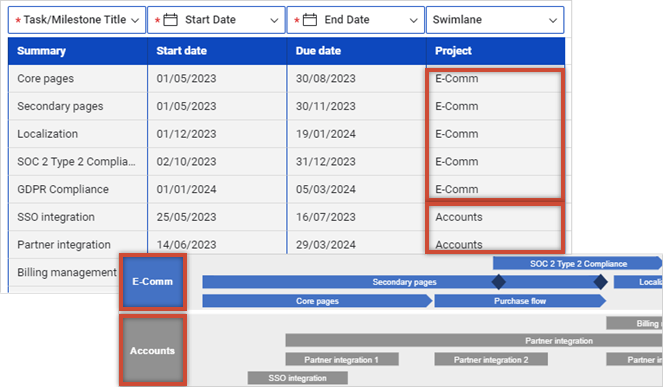Click the first diamond milestone on Secondary pages

coord(499,282)
